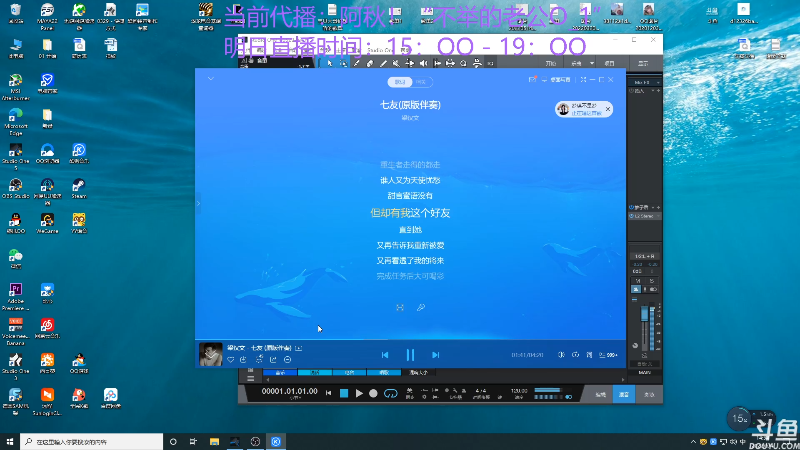Select the listen speaker tool in Studio One
The height and width of the screenshot is (450, 800).
[x=423, y=63]
